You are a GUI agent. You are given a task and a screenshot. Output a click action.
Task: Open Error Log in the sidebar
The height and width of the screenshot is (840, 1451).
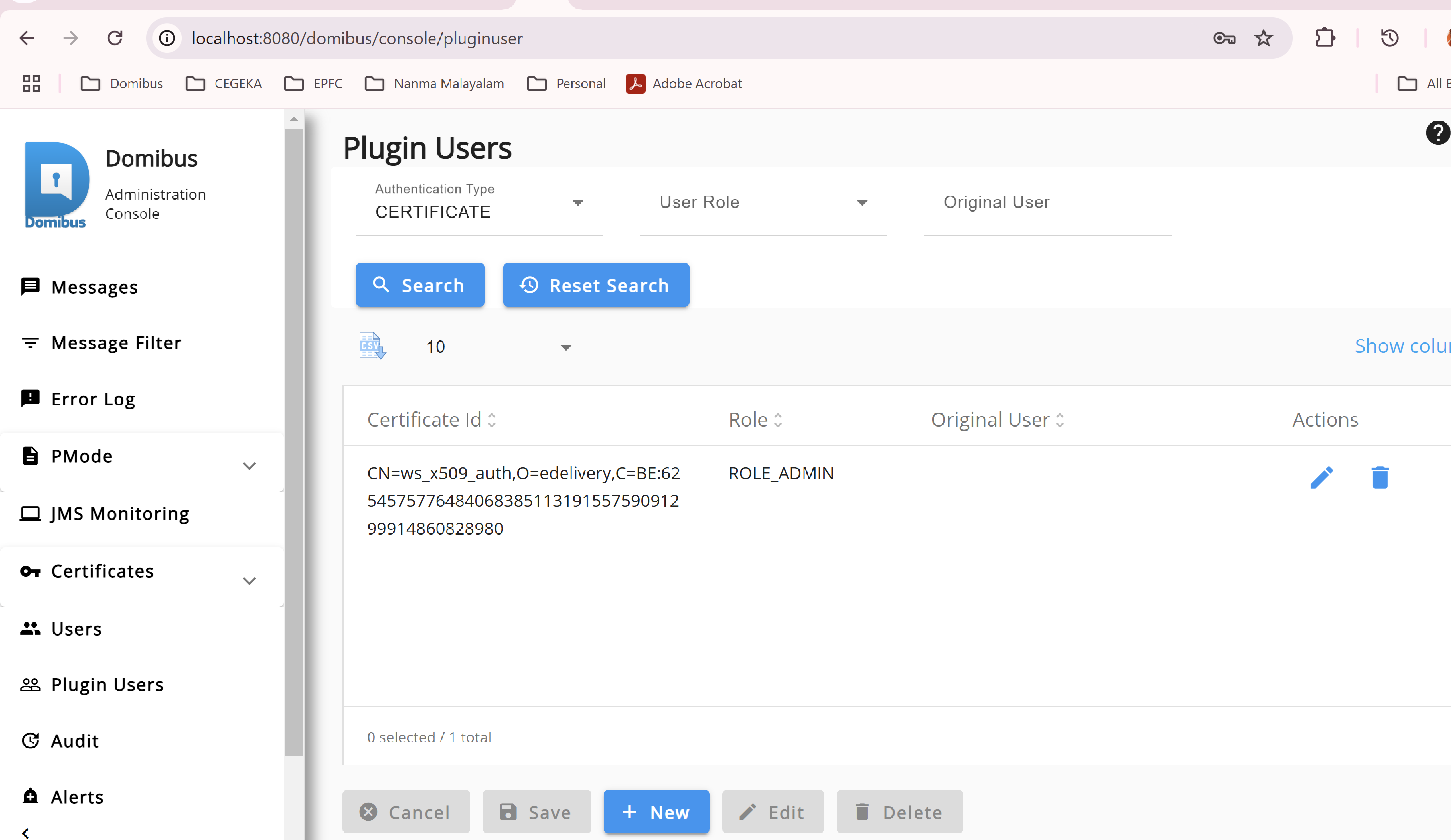click(x=78, y=399)
